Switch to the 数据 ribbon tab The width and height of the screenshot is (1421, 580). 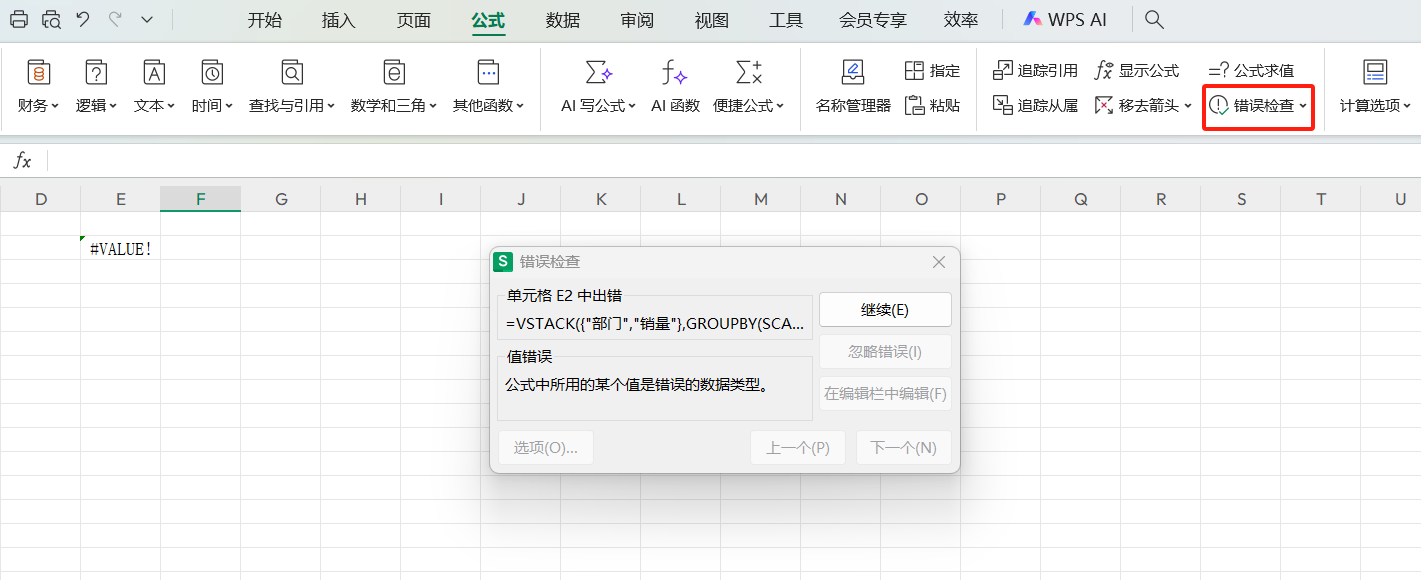(x=562, y=19)
